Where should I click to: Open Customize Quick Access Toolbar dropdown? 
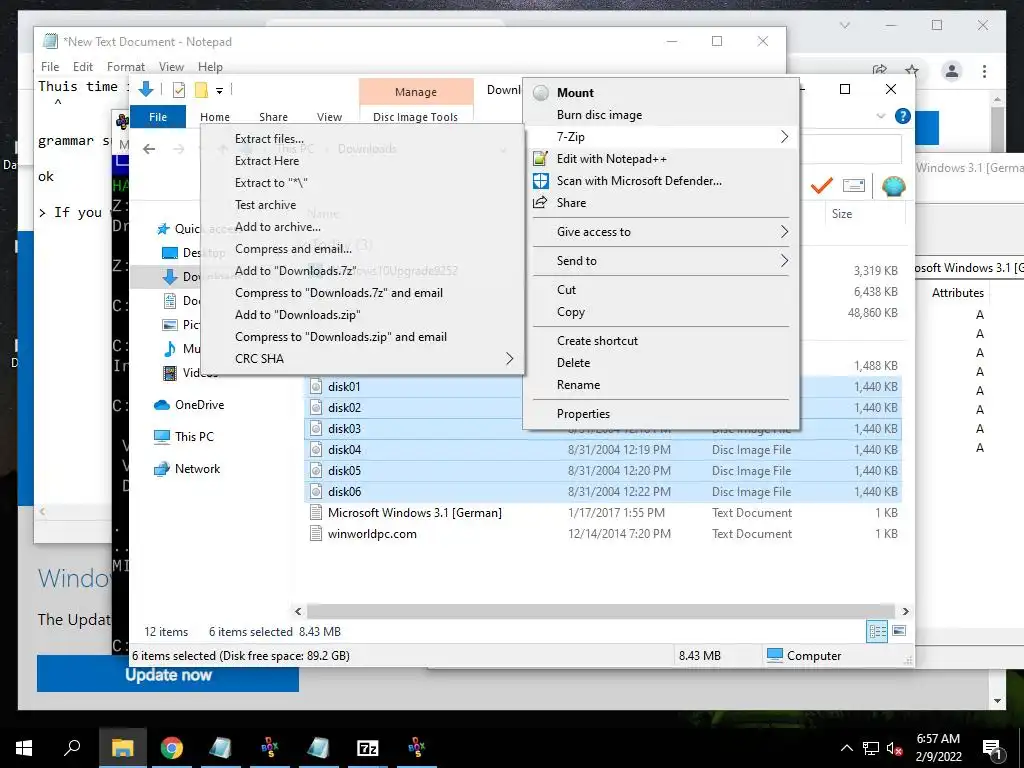coord(220,90)
